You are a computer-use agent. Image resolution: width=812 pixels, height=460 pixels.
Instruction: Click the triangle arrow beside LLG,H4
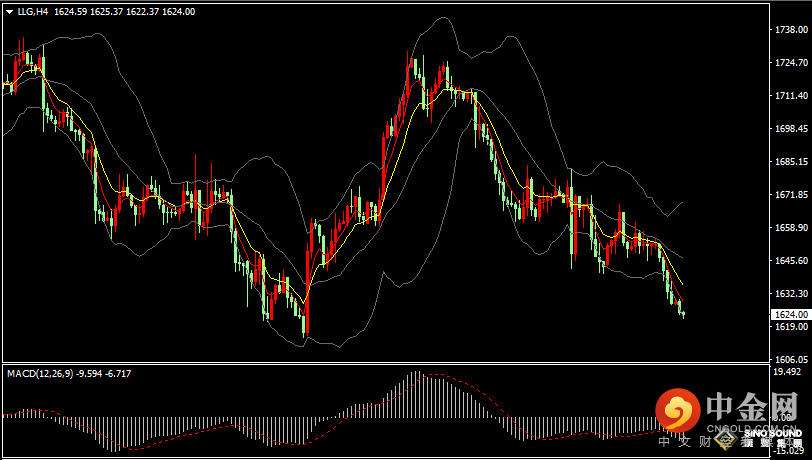(8, 12)
